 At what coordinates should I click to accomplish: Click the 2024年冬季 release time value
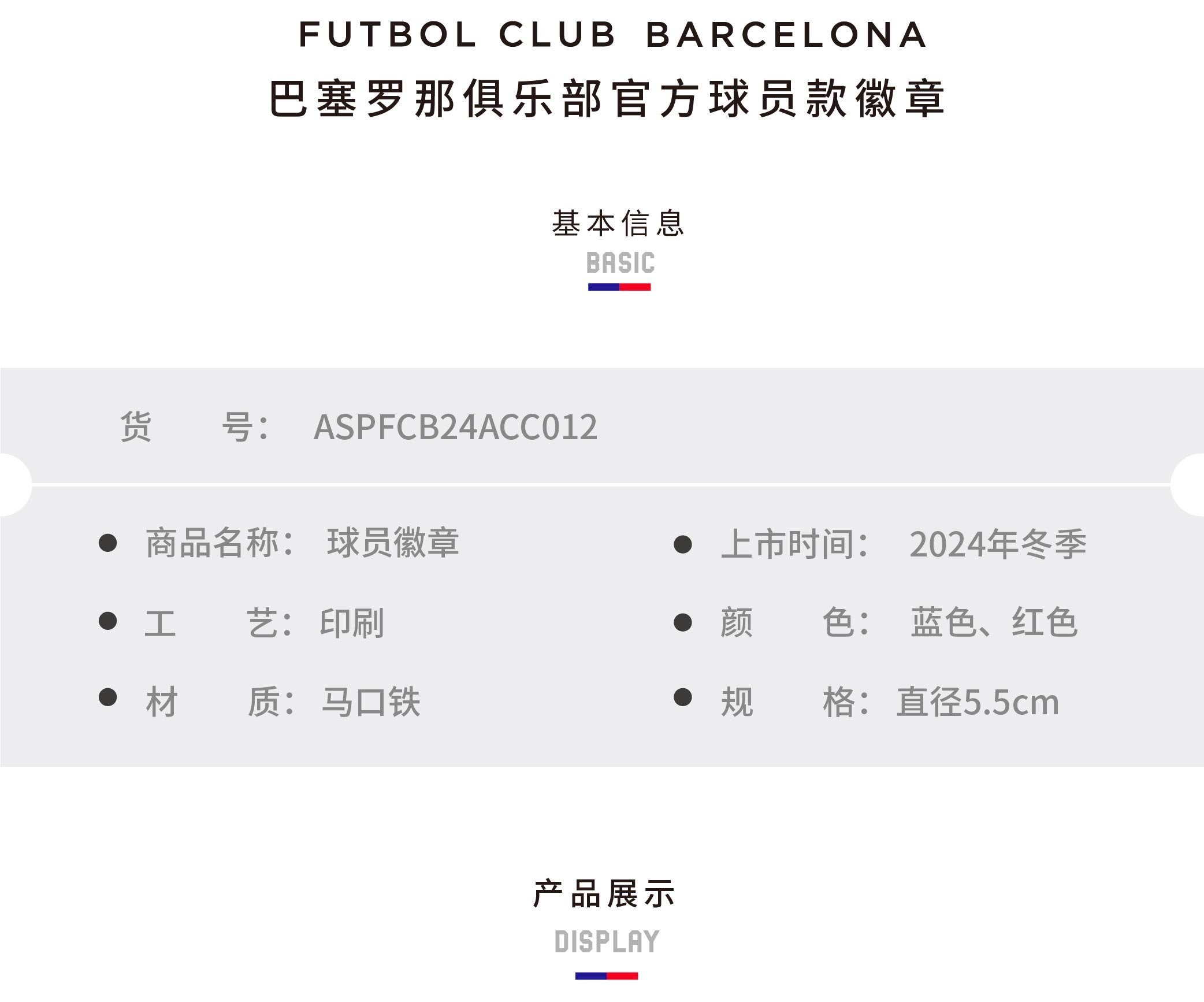(998, 544)
